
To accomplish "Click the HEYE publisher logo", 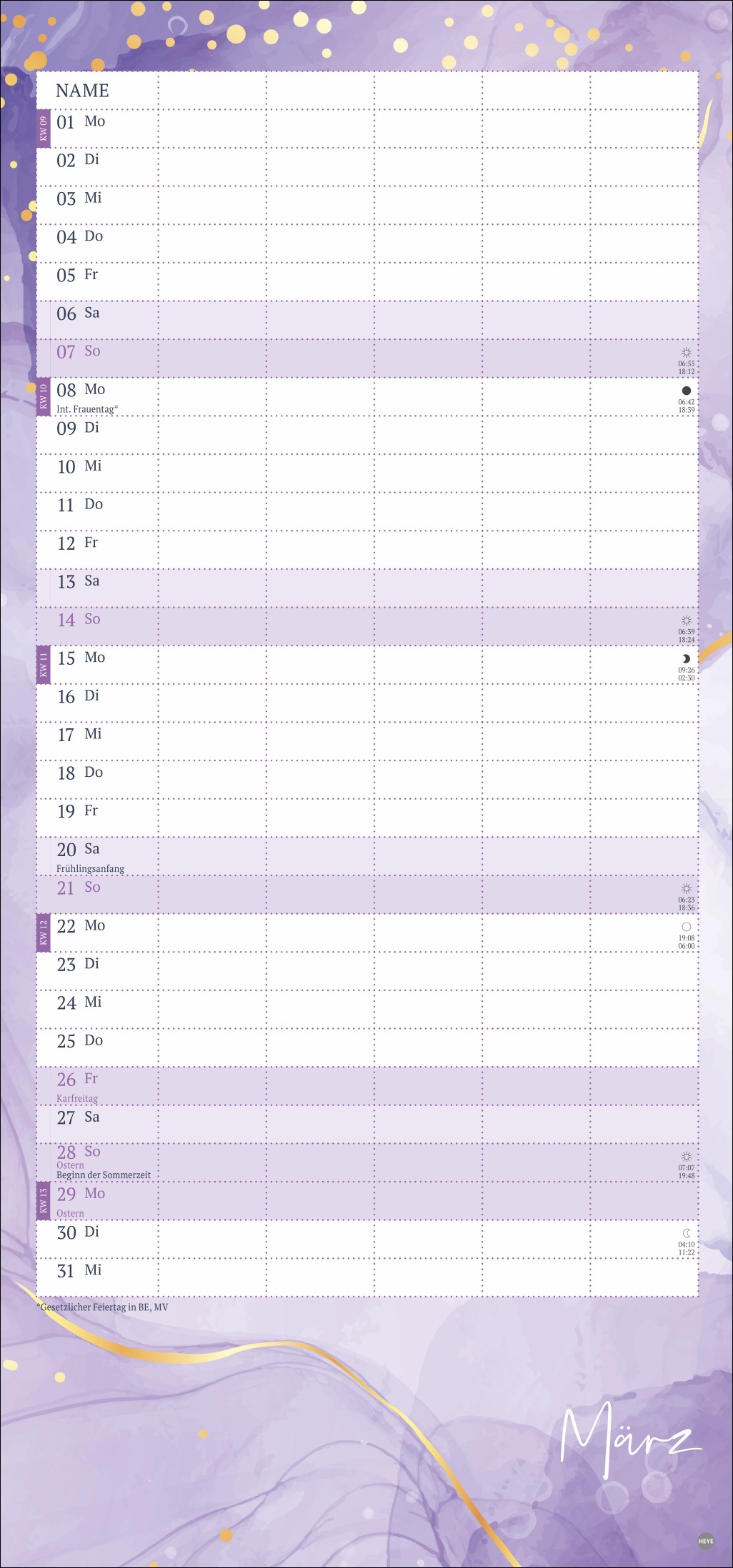I will (x=706, y=1540).
